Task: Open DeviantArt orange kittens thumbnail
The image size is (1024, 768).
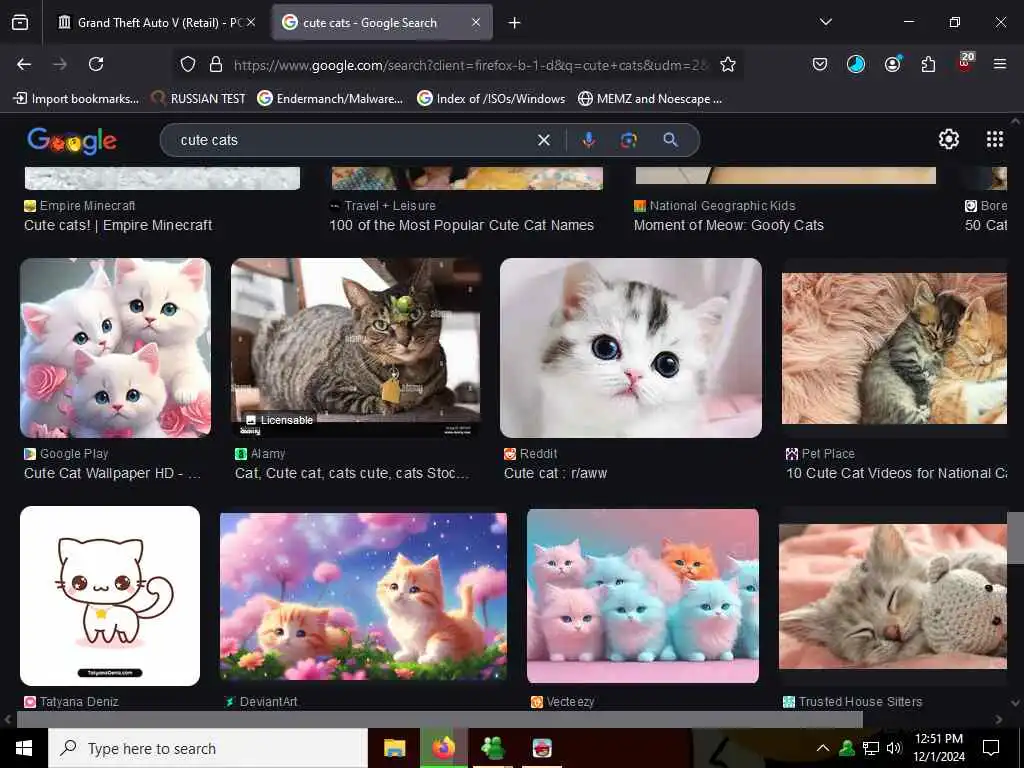Action: [363, 596]
